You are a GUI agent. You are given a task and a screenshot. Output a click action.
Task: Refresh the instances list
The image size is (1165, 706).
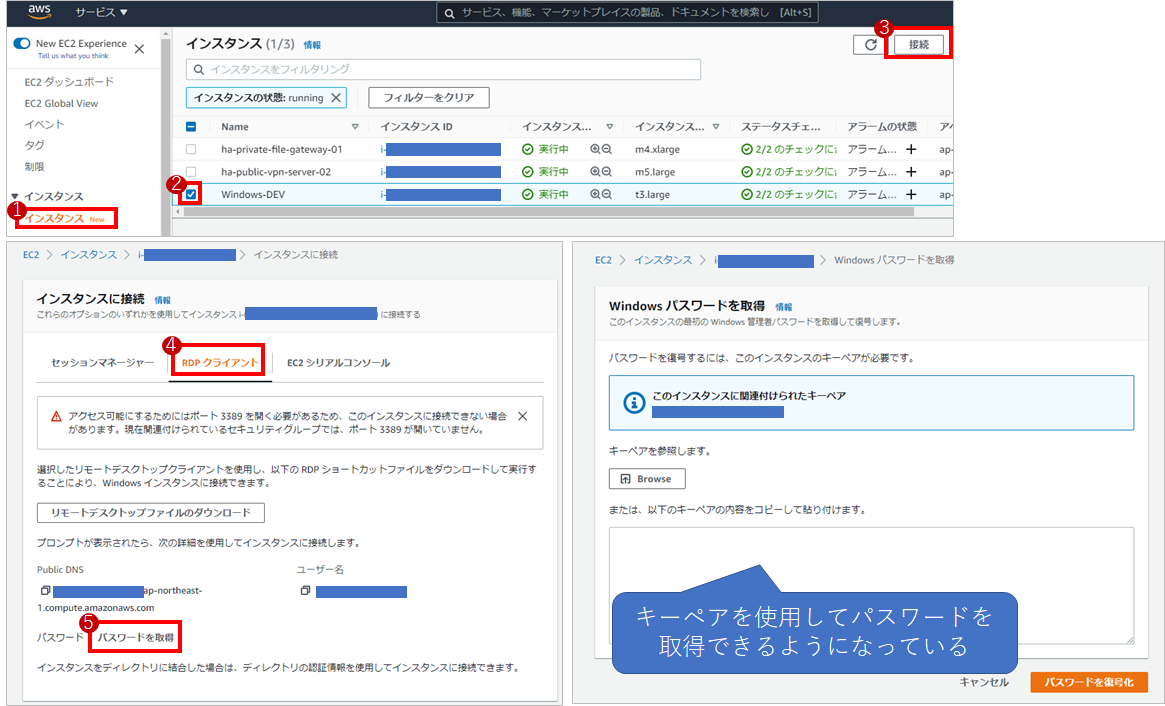tap(871, 45)
